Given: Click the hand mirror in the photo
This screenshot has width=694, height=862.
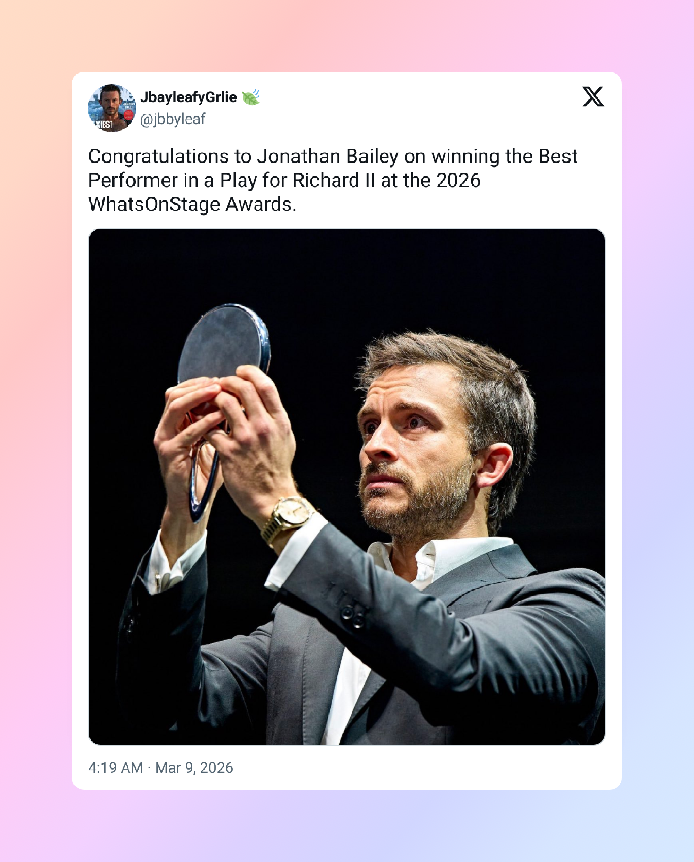Looking at the screenshot, I should [x=222, y=345].
